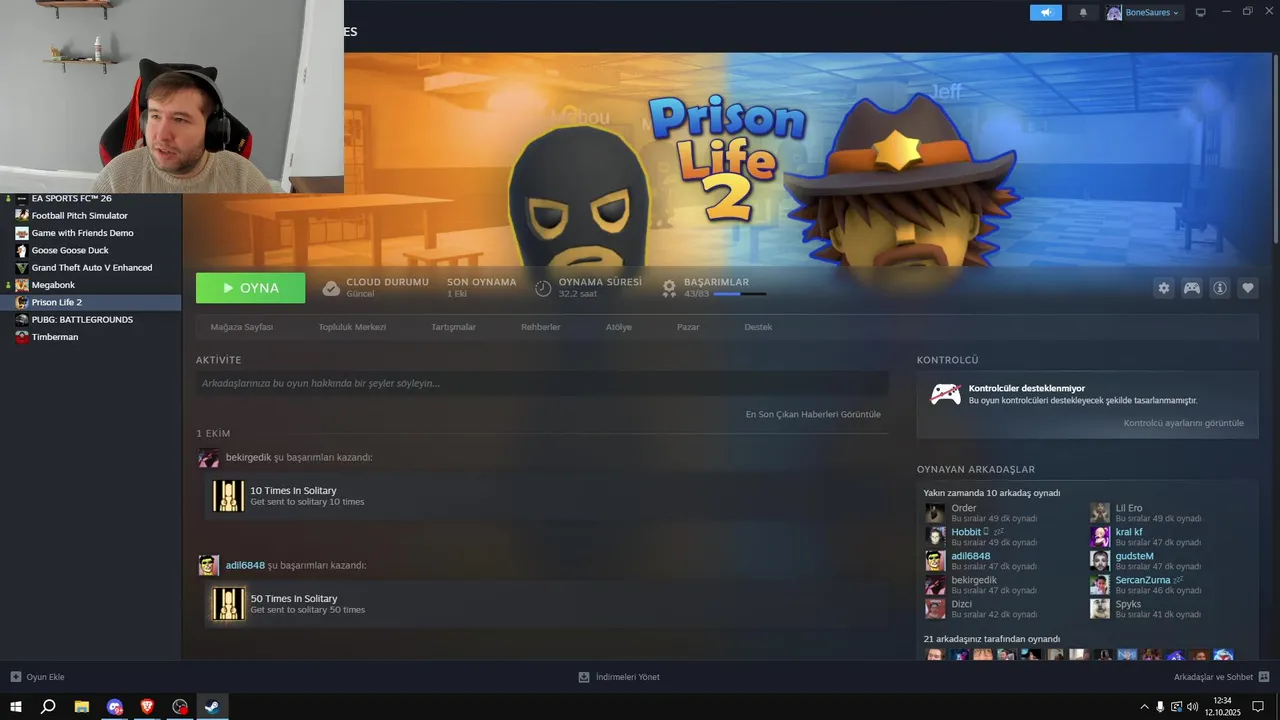Open the Tartışmalar tab
The height and width of the screenshot is (720, 1280).
click(453, 327)
